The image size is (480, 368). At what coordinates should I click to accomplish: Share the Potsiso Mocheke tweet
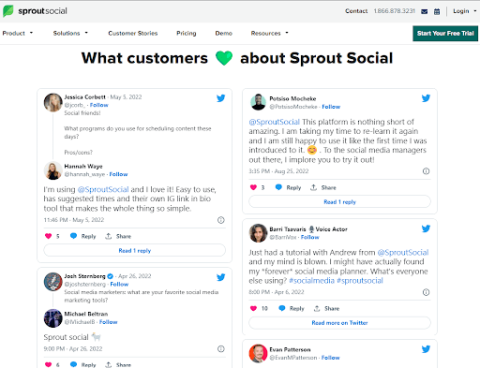click(323, 187)
